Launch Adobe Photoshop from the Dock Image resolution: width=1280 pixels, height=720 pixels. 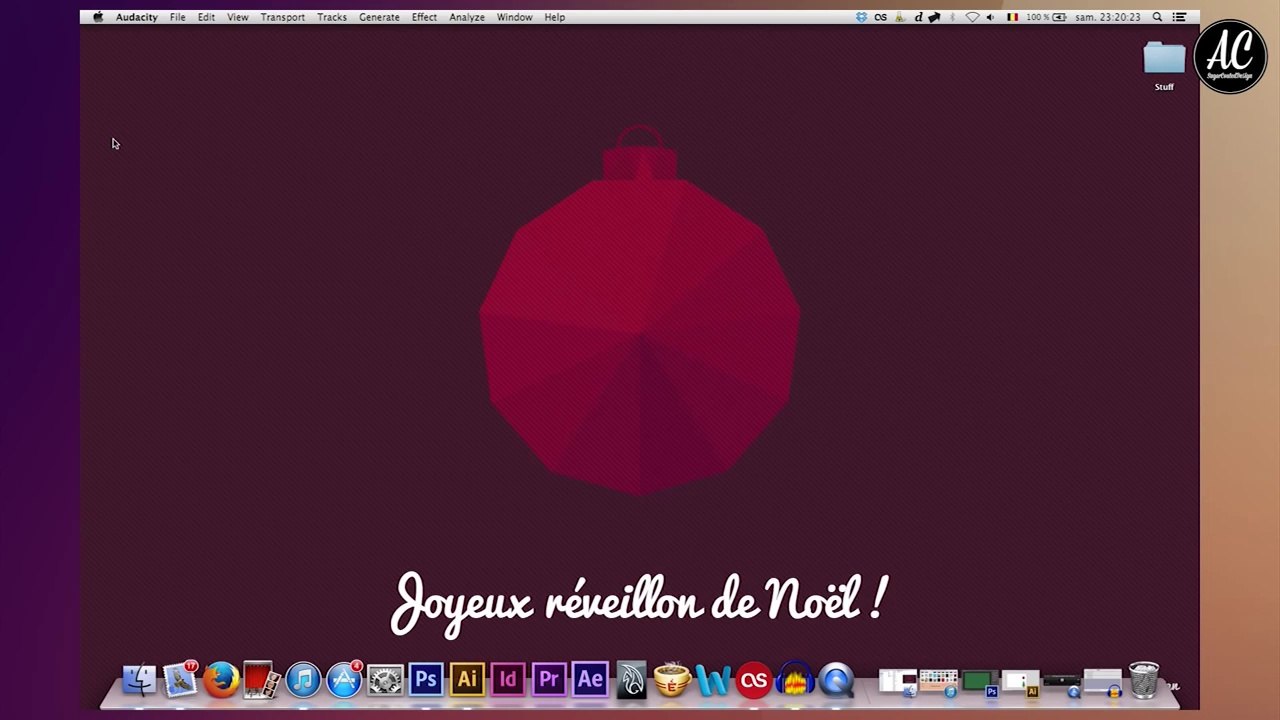click(426, 680)
